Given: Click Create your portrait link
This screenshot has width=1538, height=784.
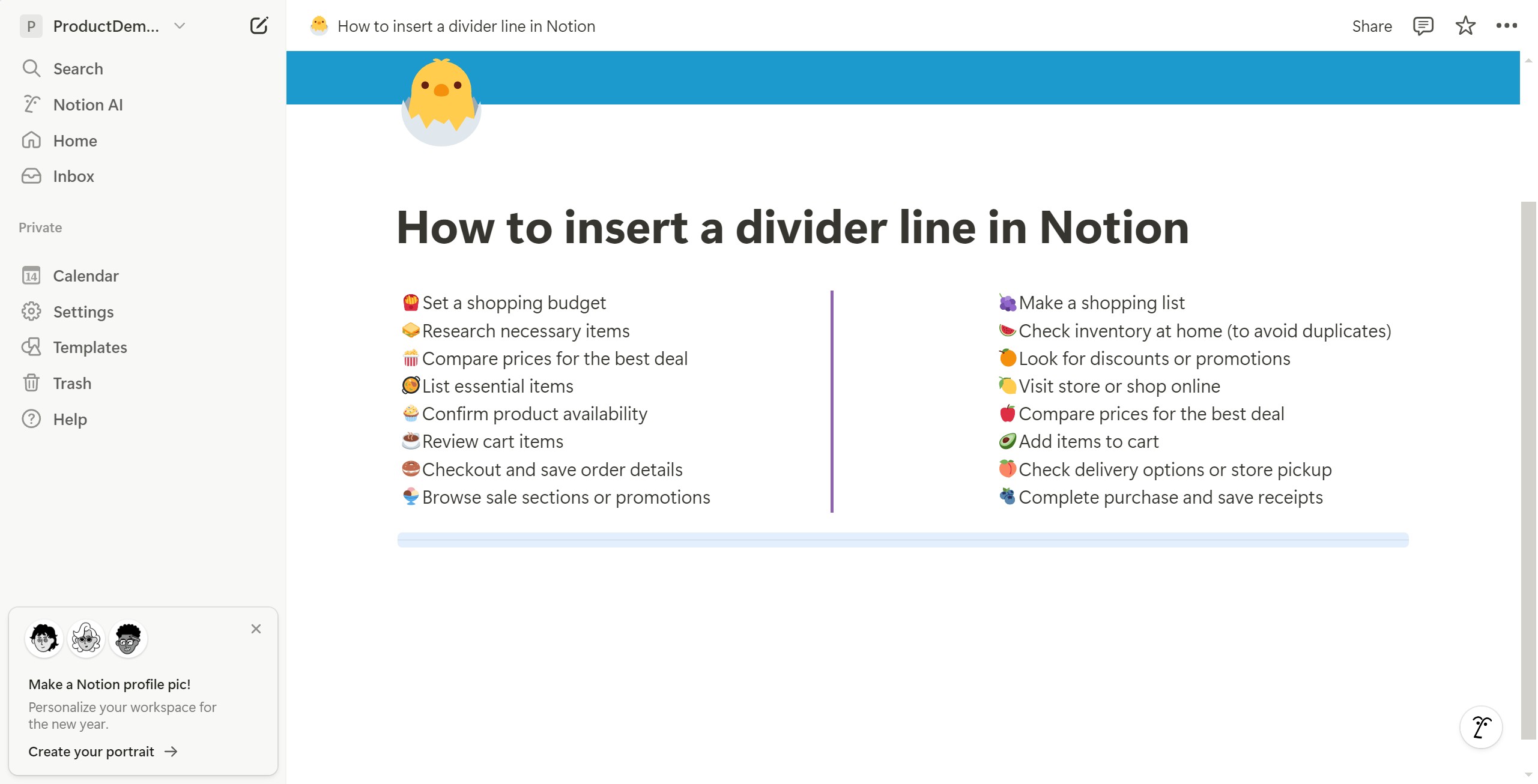Looking at the screenshot, I should click(103, 752).
